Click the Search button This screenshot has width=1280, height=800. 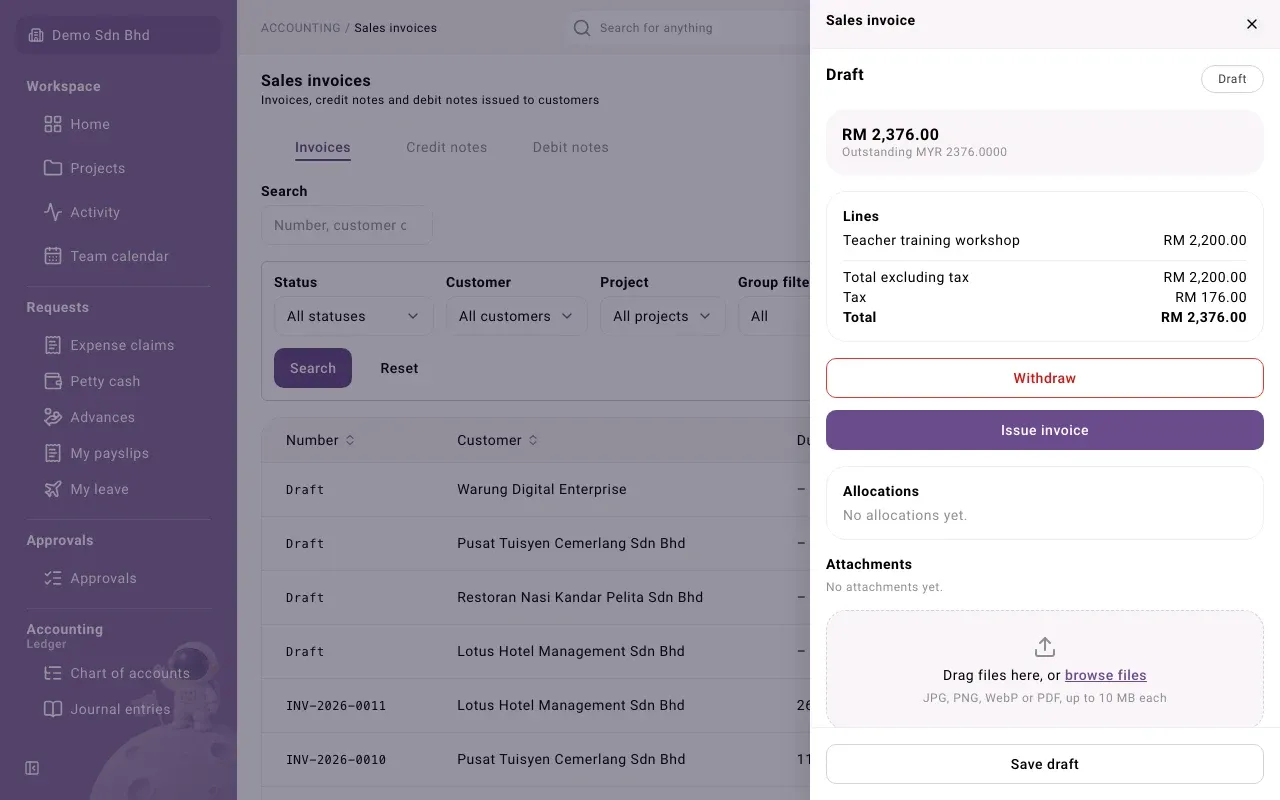click(x=313, y=368)
